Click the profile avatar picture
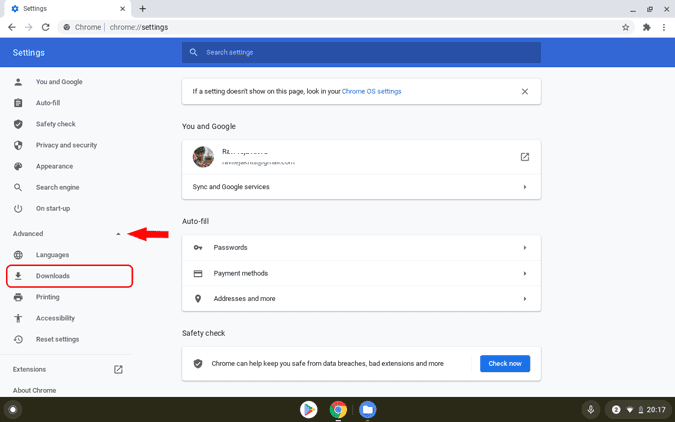Viewport: 675px width, 422px height. (x=203, y=157)
